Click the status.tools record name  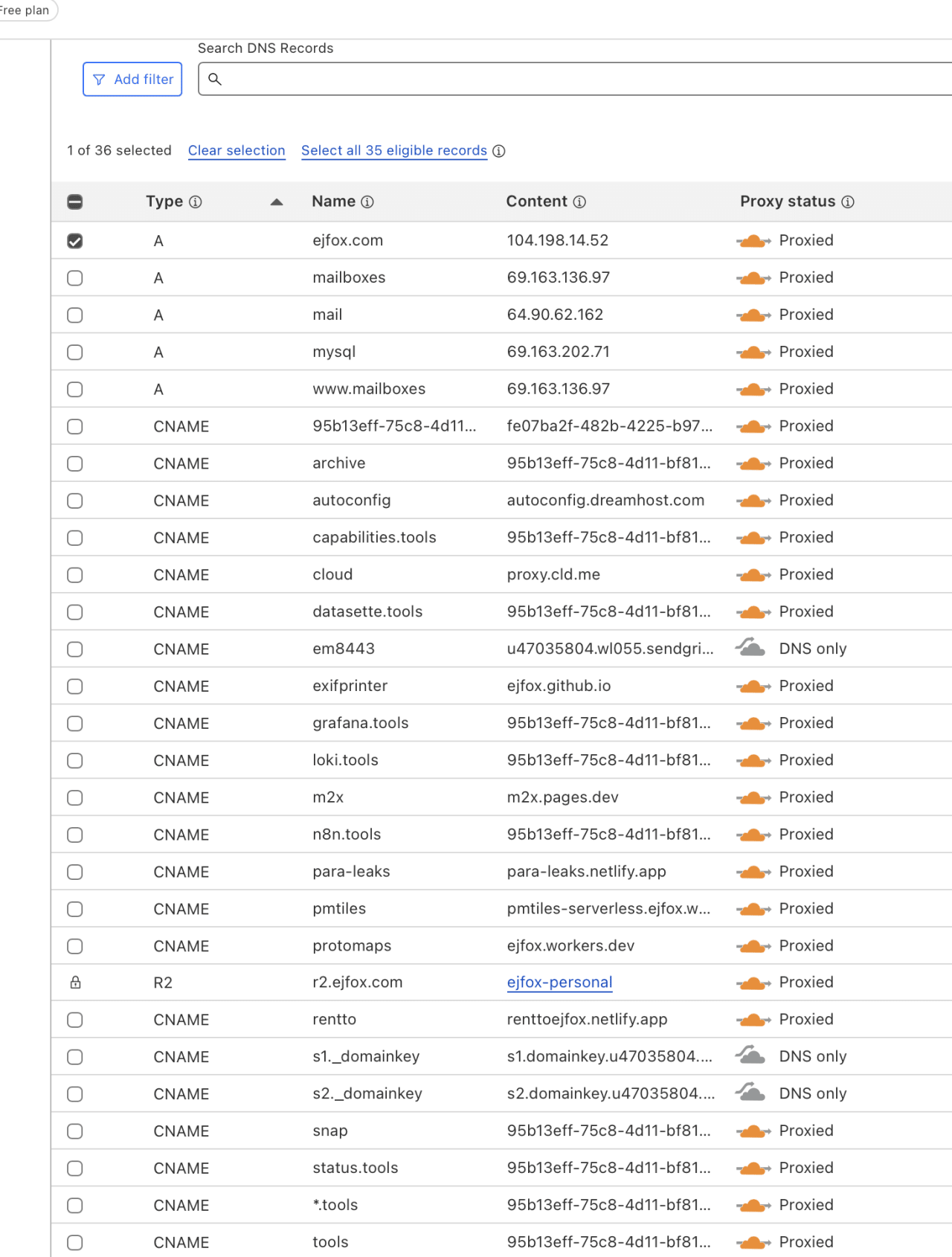point(356,1168)
